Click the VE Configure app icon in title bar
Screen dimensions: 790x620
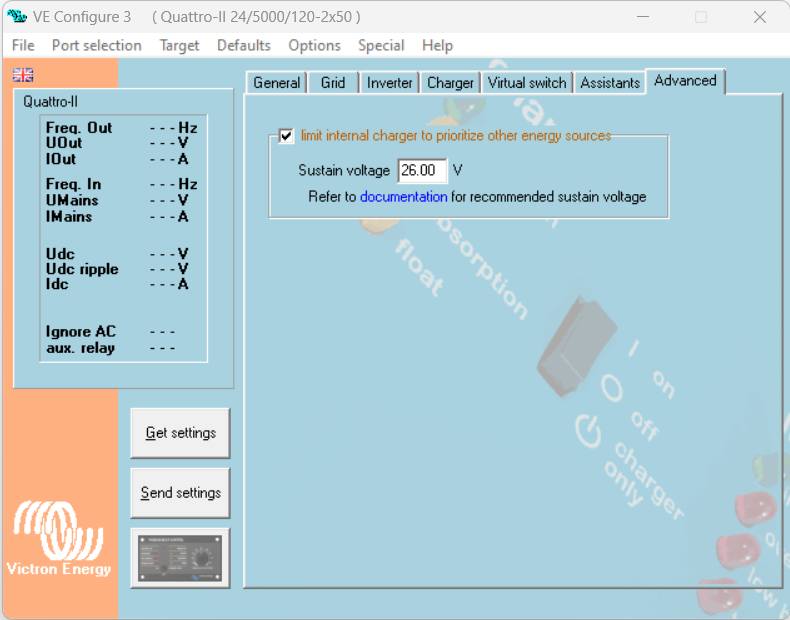(17, 17)
